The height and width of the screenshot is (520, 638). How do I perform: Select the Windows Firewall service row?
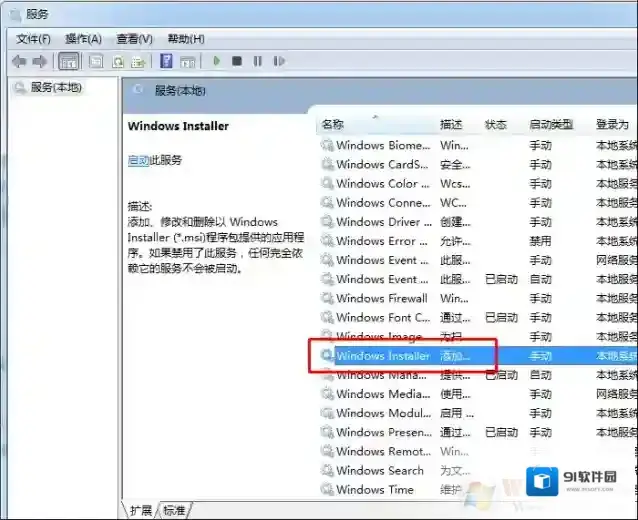pyautogui.click(x=381, y=298)
